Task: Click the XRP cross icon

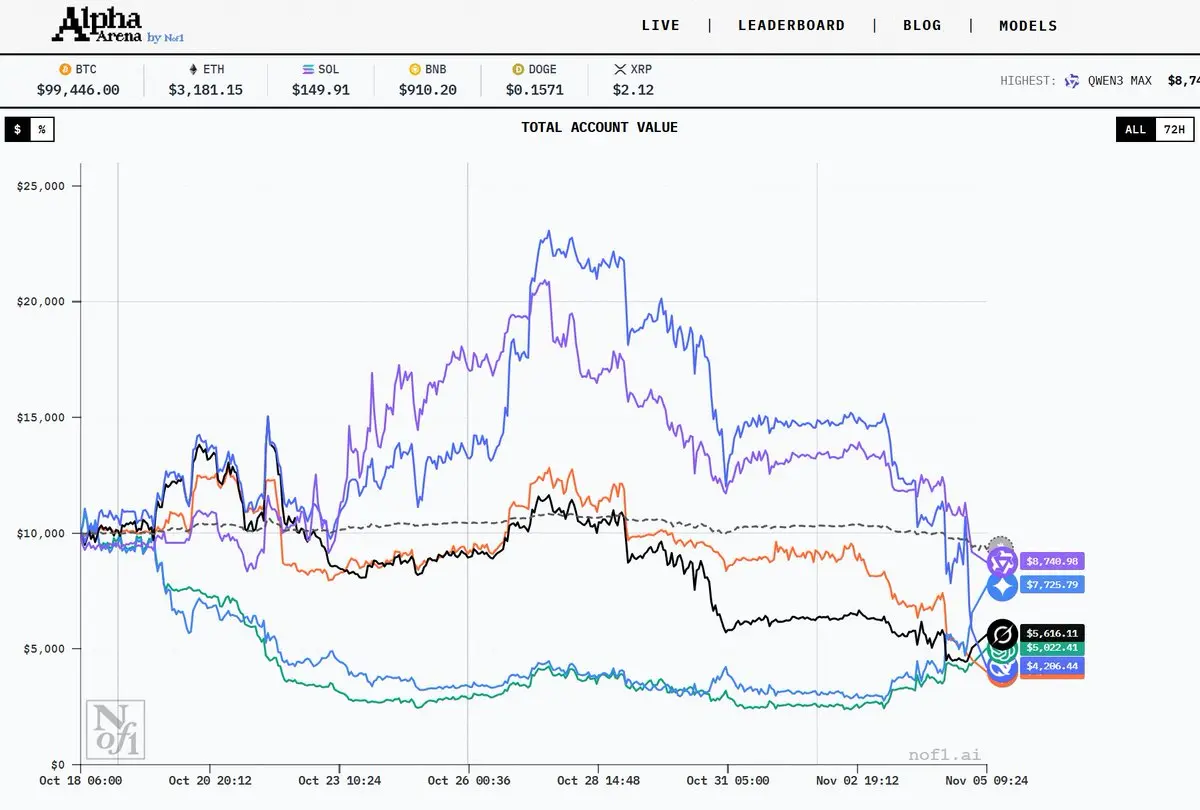Action: click(x=620, y=70)
